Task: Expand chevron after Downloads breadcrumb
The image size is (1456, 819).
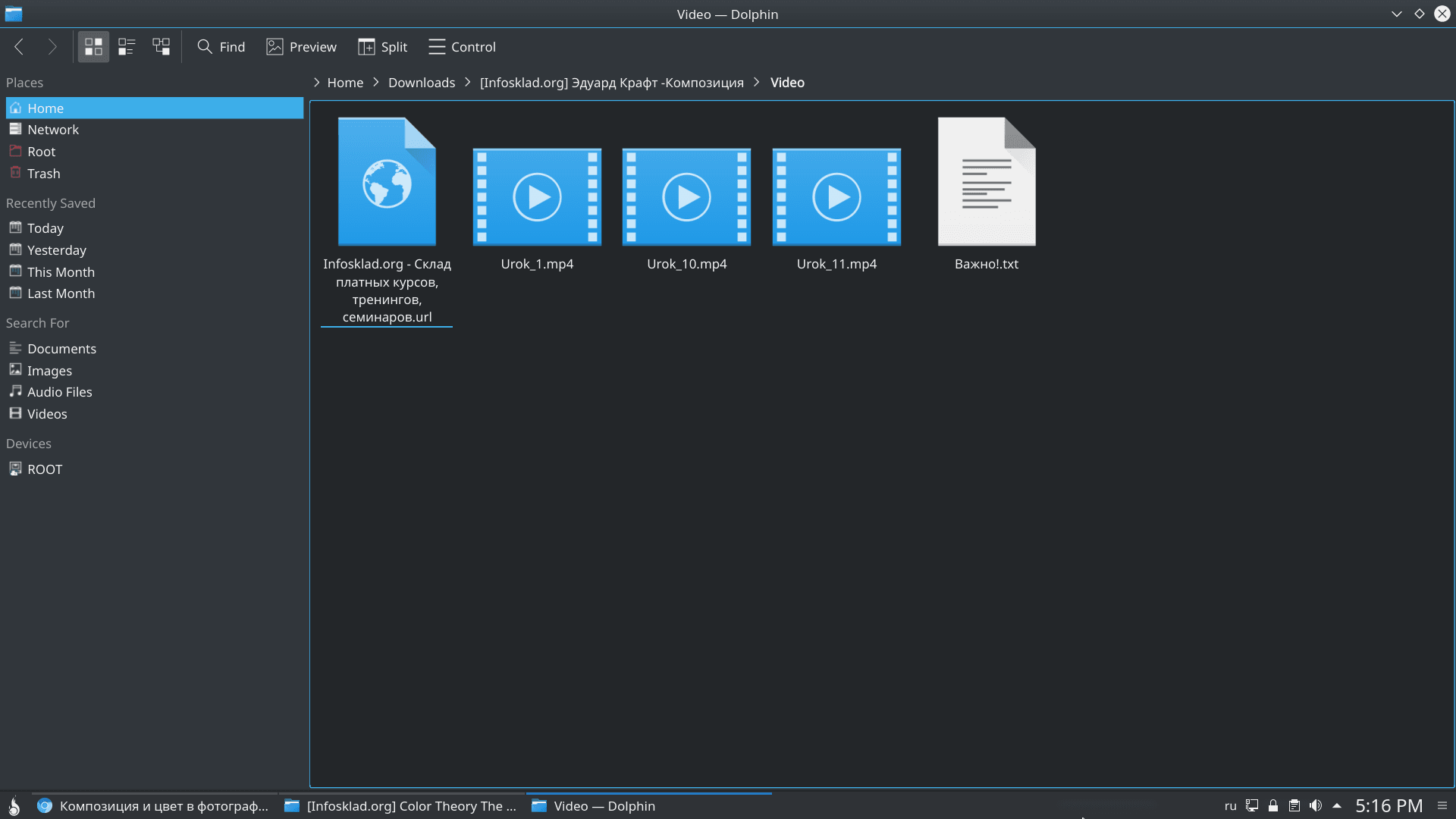Action: [x=468, y=83]
